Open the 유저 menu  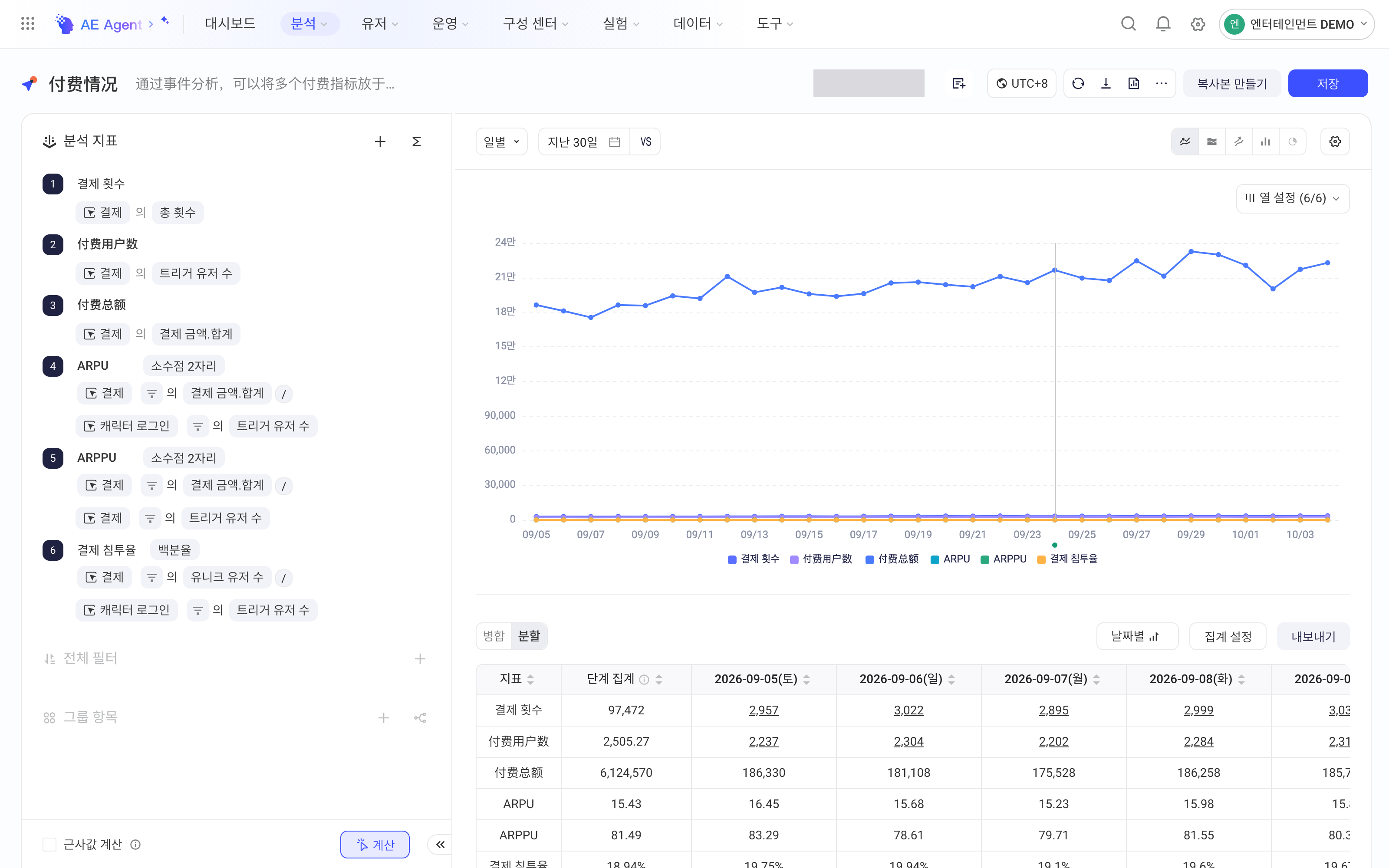coord(379,23)
